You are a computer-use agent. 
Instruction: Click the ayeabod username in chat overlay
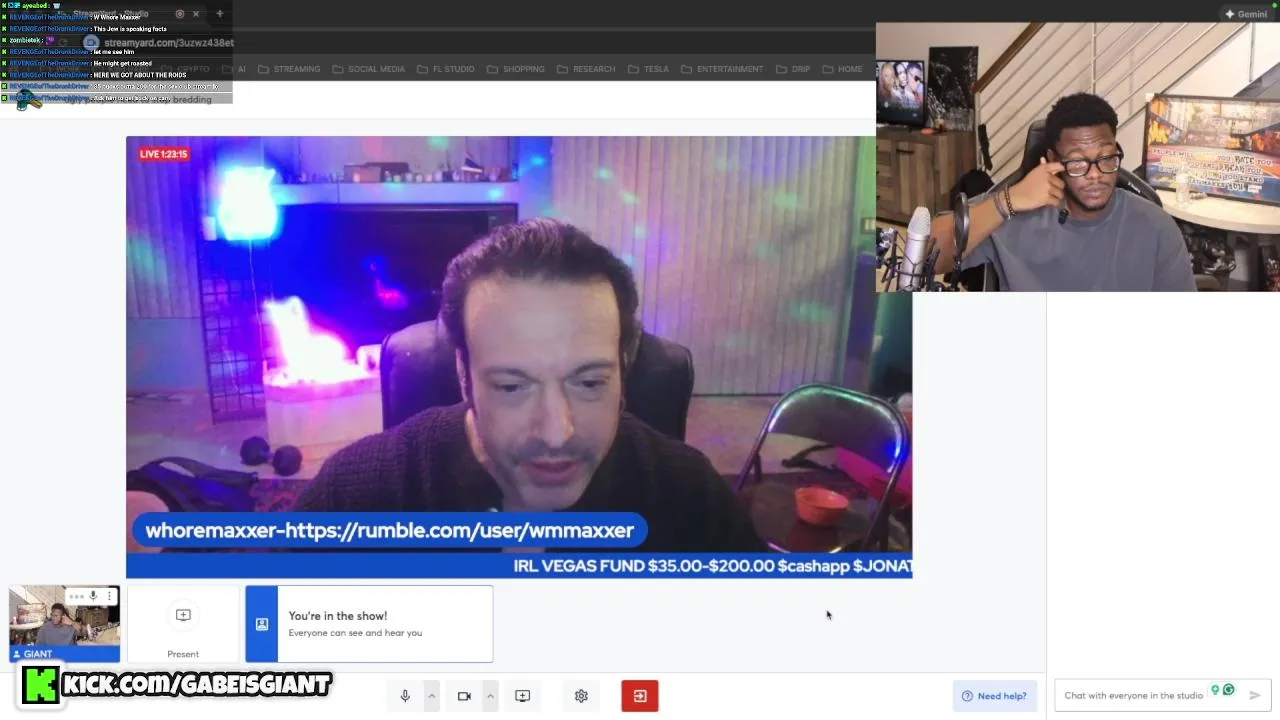(x=34, y=6)
